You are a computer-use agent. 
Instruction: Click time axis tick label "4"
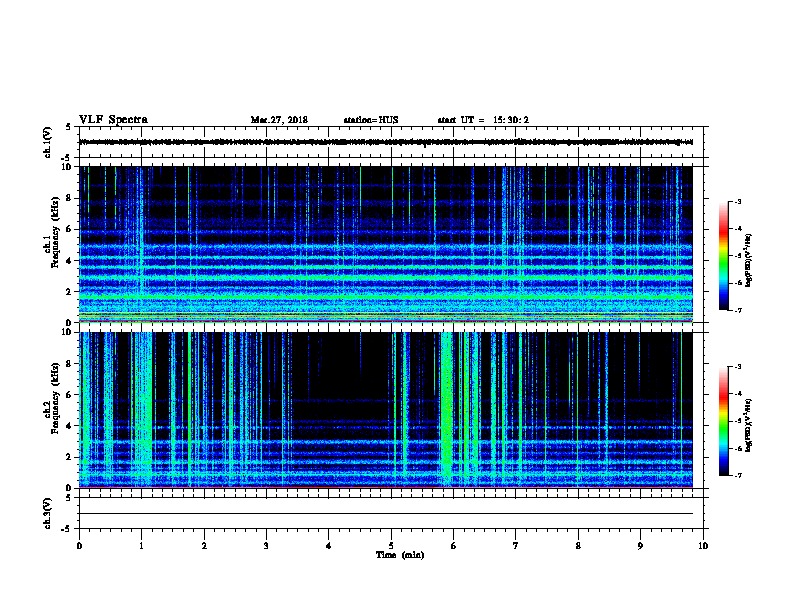point(329,546)
